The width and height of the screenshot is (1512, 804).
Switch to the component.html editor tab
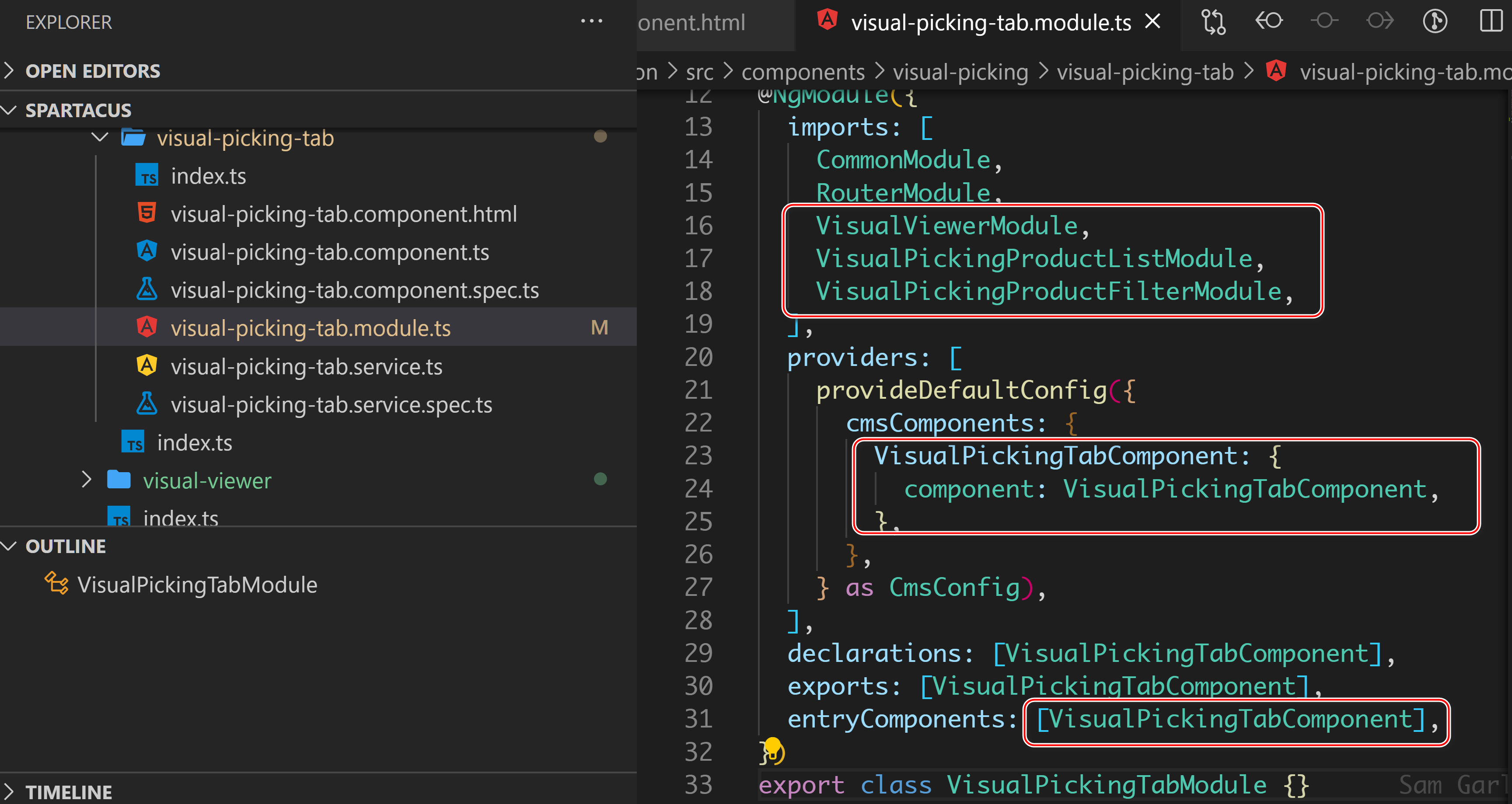click(x=692, y=23)
